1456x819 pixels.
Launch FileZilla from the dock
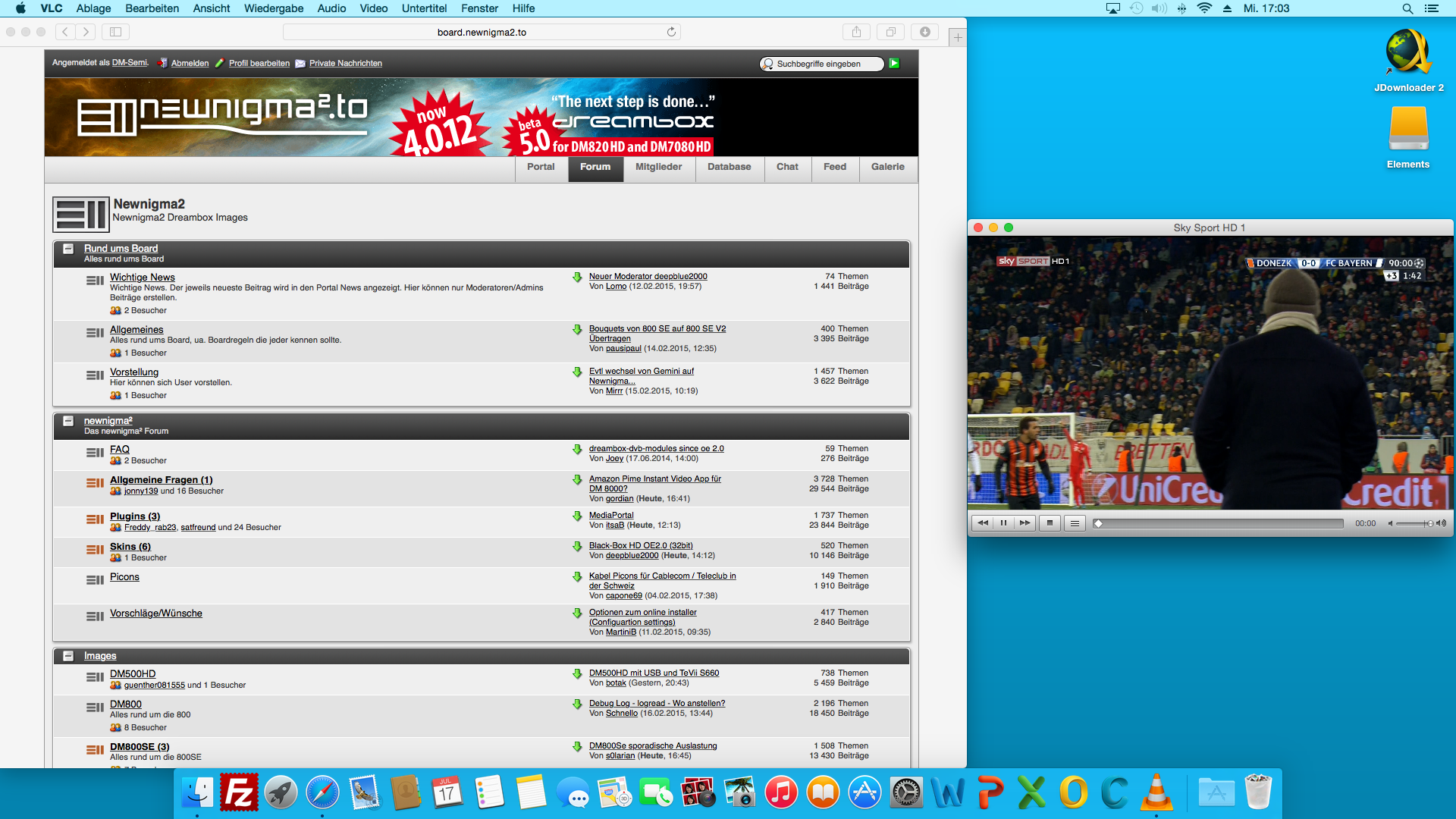240,793
